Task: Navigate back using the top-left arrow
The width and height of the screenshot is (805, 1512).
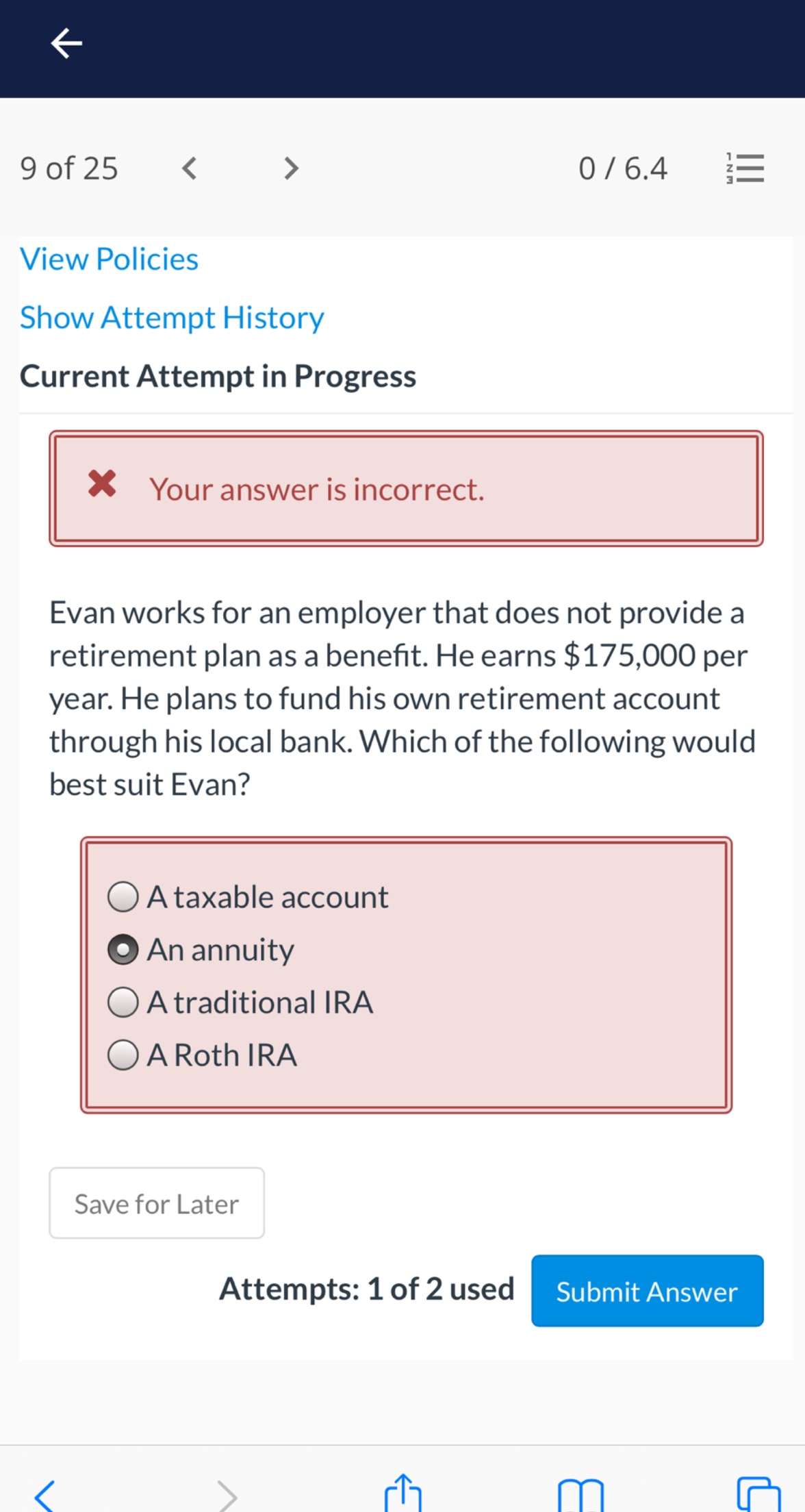Action: pyautogui.click(x=66, y=43)
